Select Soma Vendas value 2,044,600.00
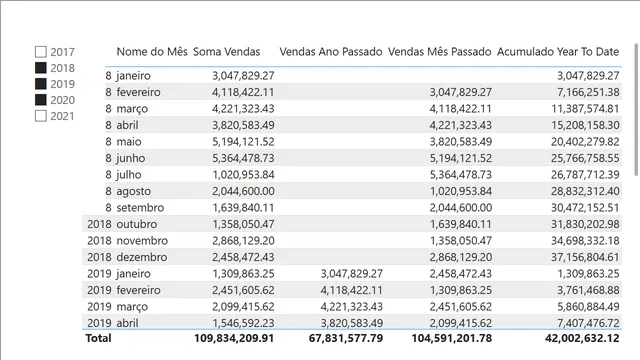This screenshot has width=640, height=360. point(243,191)
